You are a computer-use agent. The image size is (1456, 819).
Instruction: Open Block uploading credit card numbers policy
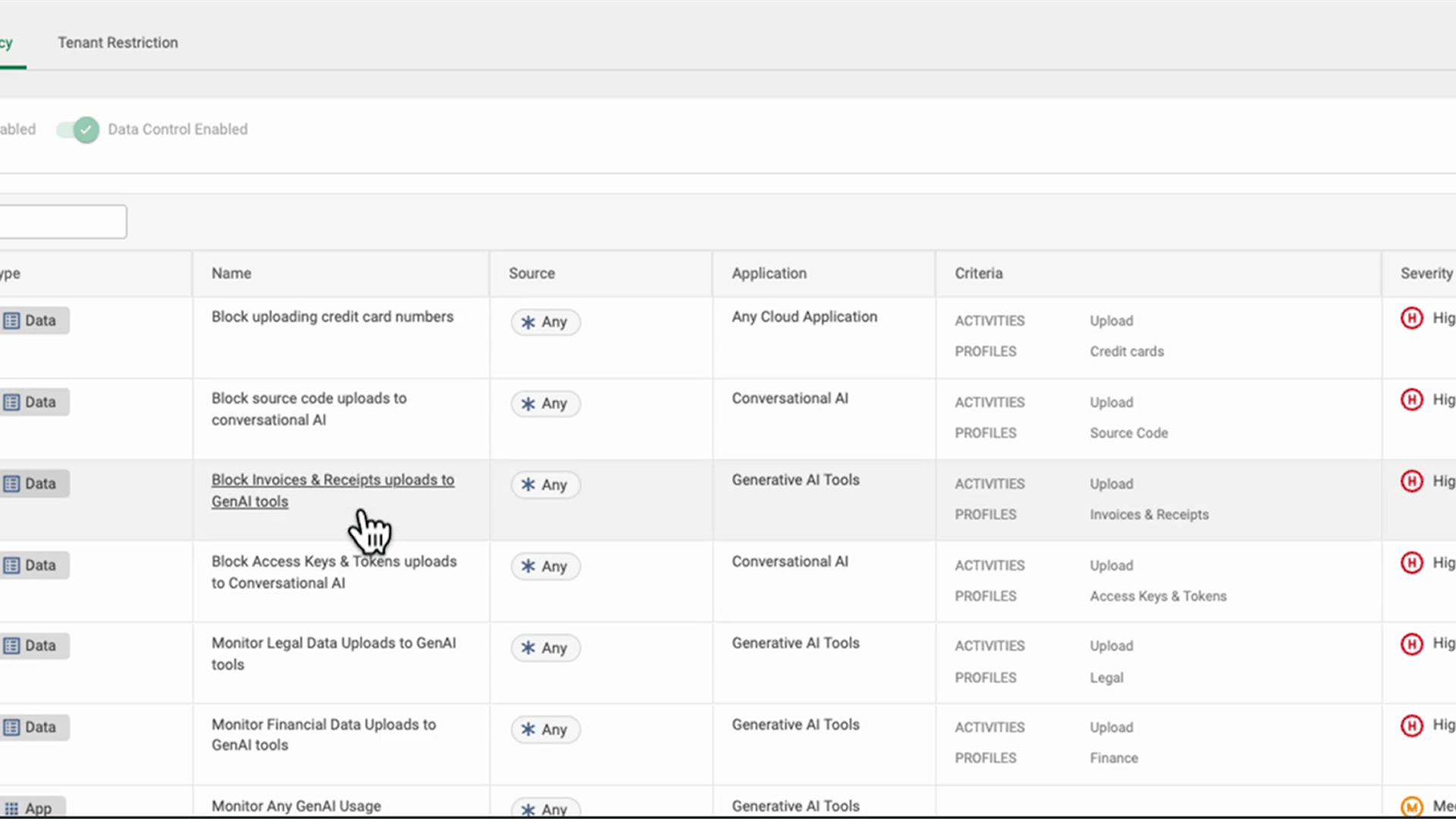[332, 317]
